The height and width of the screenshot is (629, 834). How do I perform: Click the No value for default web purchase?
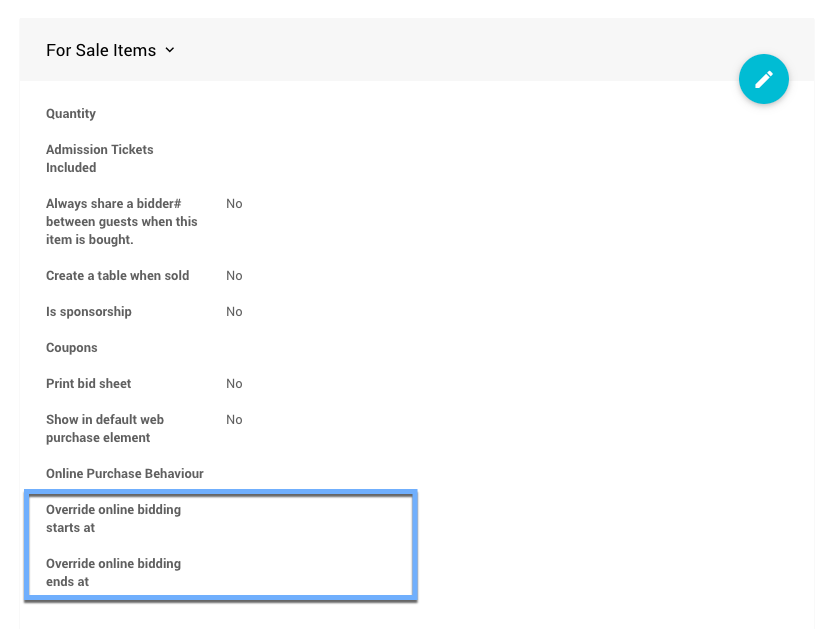234,420
